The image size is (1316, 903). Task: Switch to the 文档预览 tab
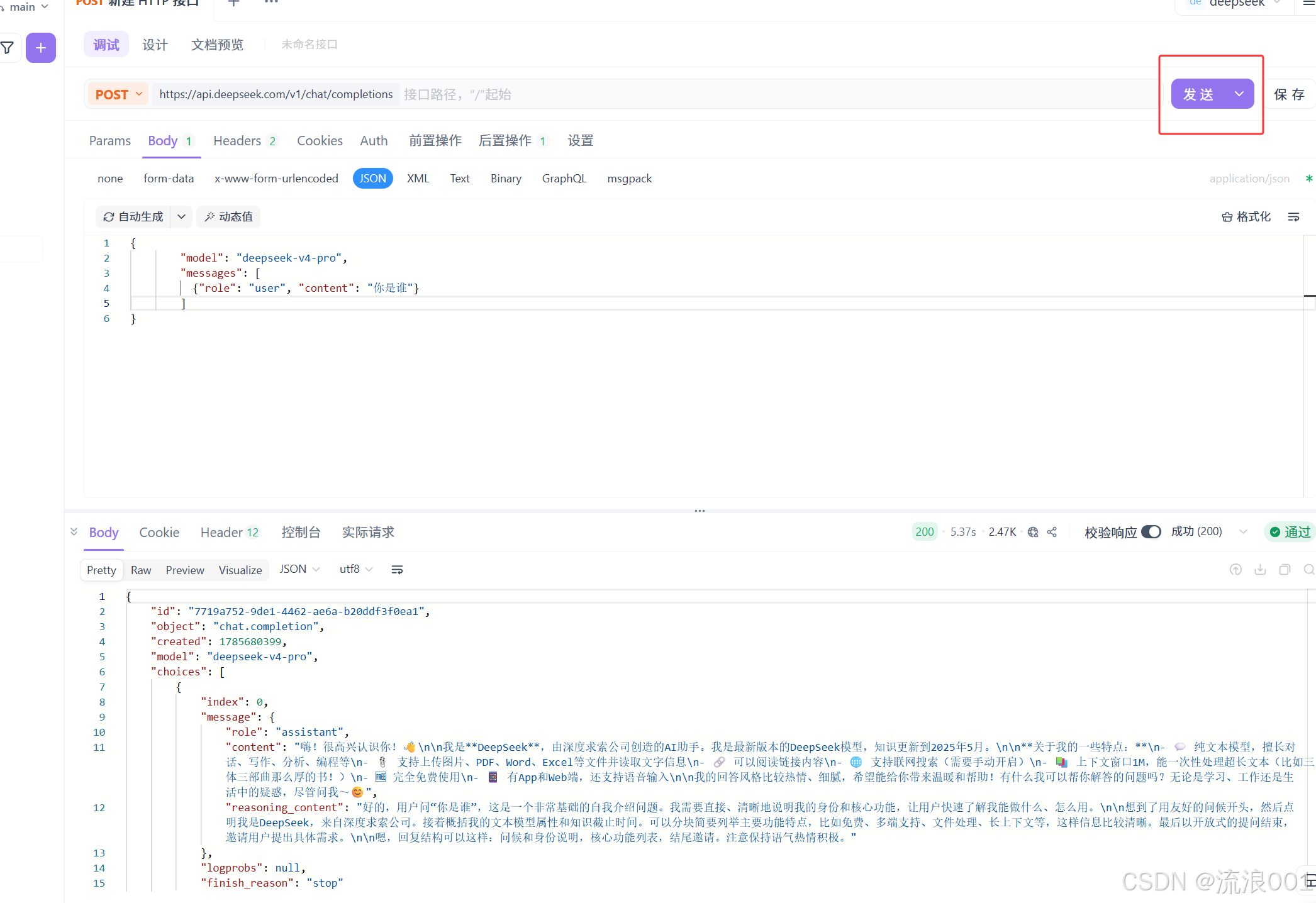[x=217, y=45]
